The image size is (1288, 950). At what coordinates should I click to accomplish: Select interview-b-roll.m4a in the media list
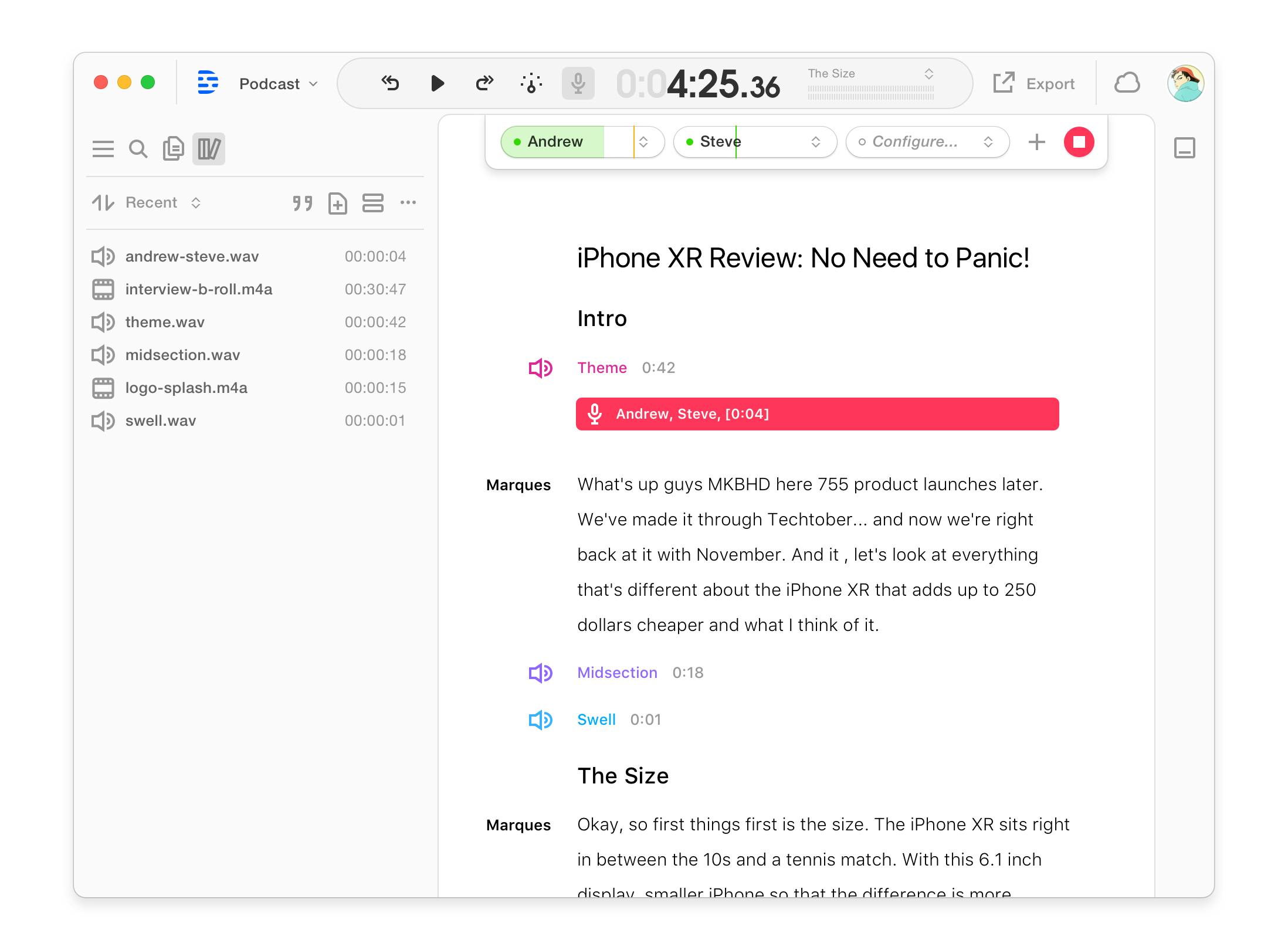pos(255,289)
